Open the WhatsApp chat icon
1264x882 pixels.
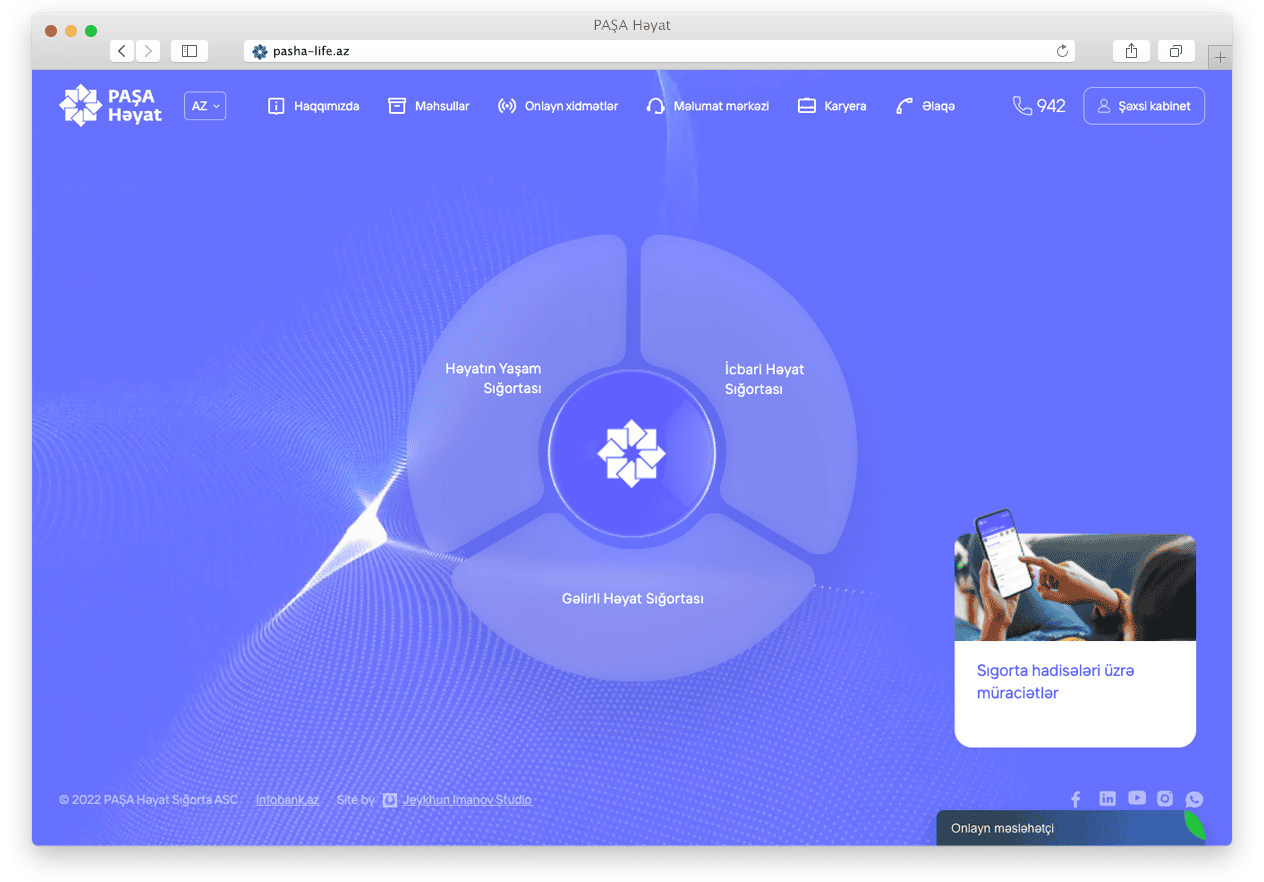pos(1194,799)
